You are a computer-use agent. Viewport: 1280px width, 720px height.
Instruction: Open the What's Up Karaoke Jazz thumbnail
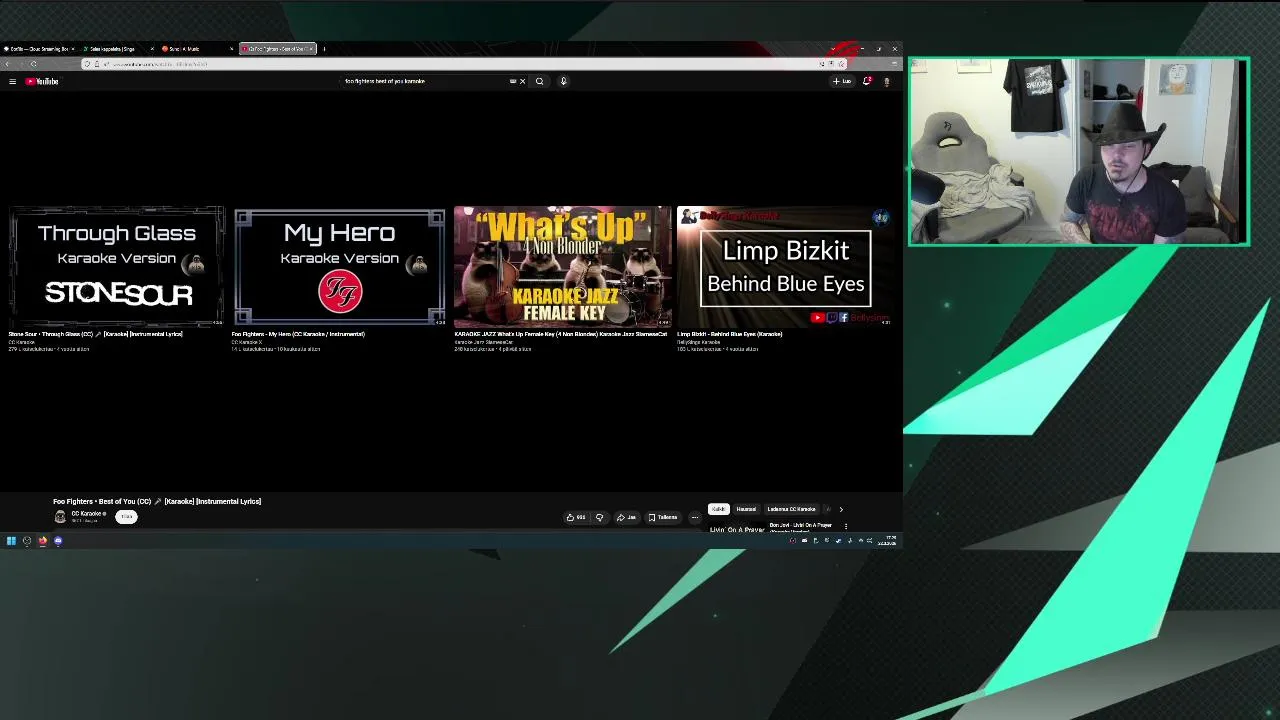[563, 266]
